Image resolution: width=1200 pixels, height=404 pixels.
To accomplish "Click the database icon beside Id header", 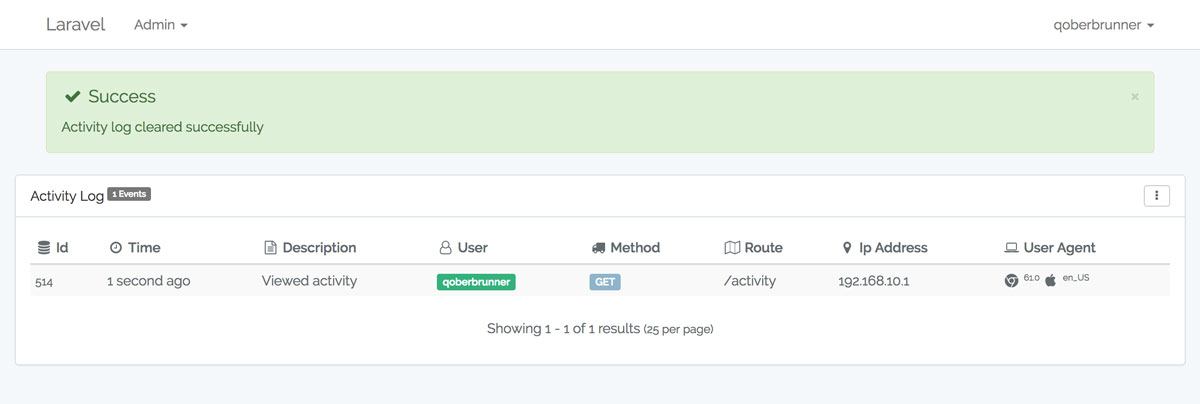I will [x=43, y=247].
